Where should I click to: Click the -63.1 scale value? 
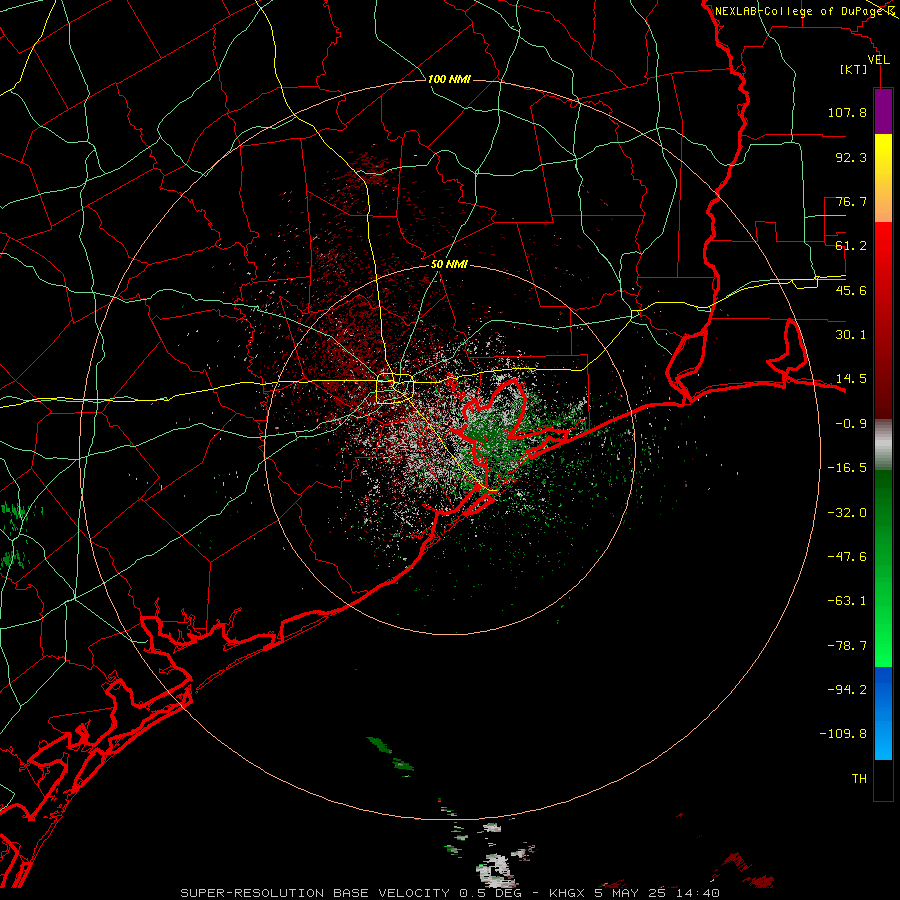click(x=847, y=601)
